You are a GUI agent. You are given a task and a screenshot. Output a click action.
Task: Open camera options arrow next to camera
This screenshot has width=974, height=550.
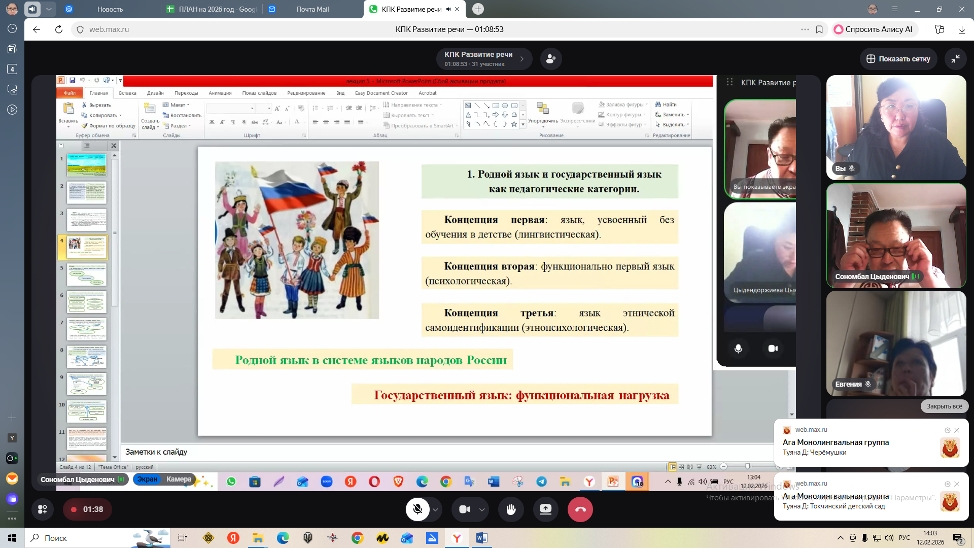point(481,509)
